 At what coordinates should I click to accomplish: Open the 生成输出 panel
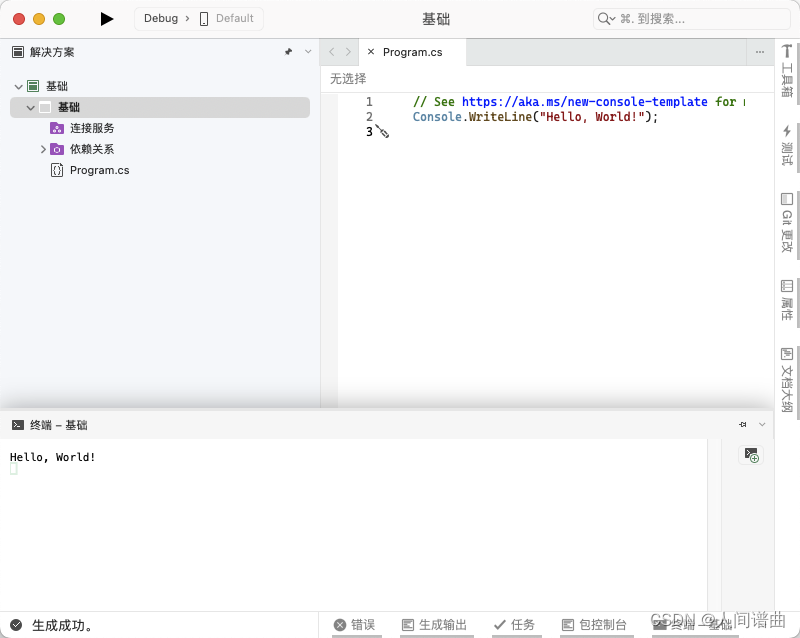(435, 624)
